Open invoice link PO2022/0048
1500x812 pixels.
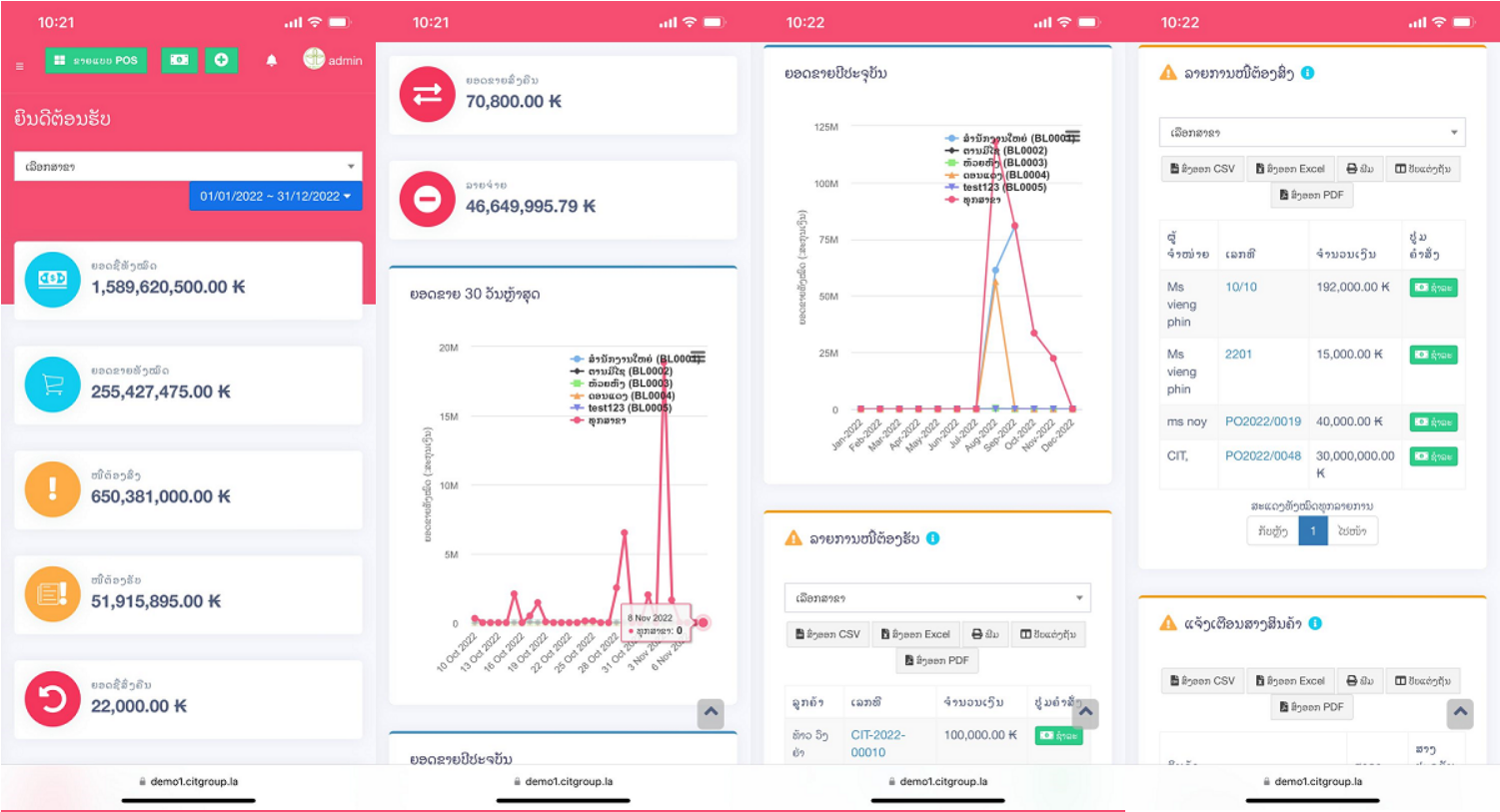[x=1262, y=455]
